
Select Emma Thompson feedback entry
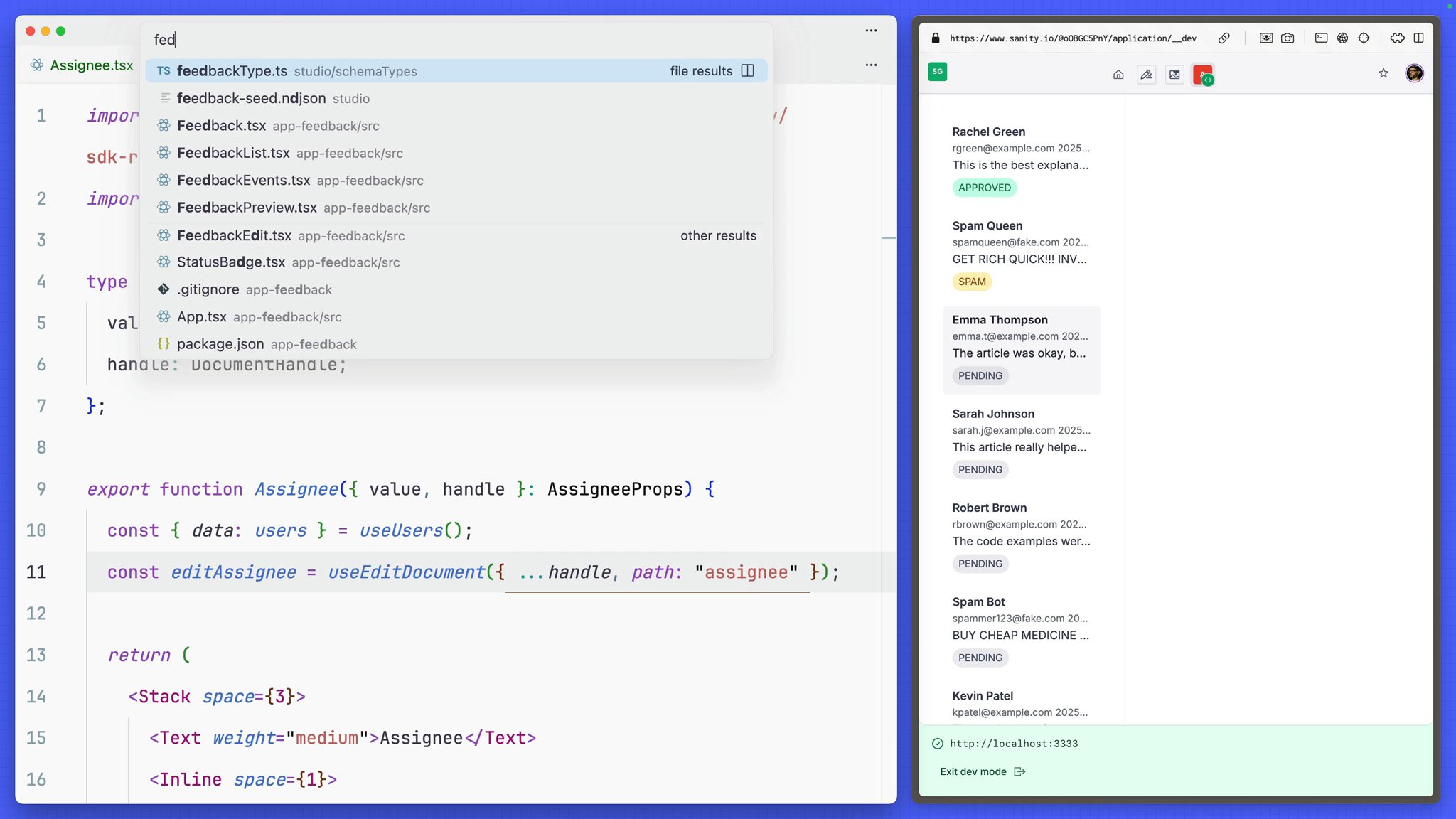(1022, 350)
